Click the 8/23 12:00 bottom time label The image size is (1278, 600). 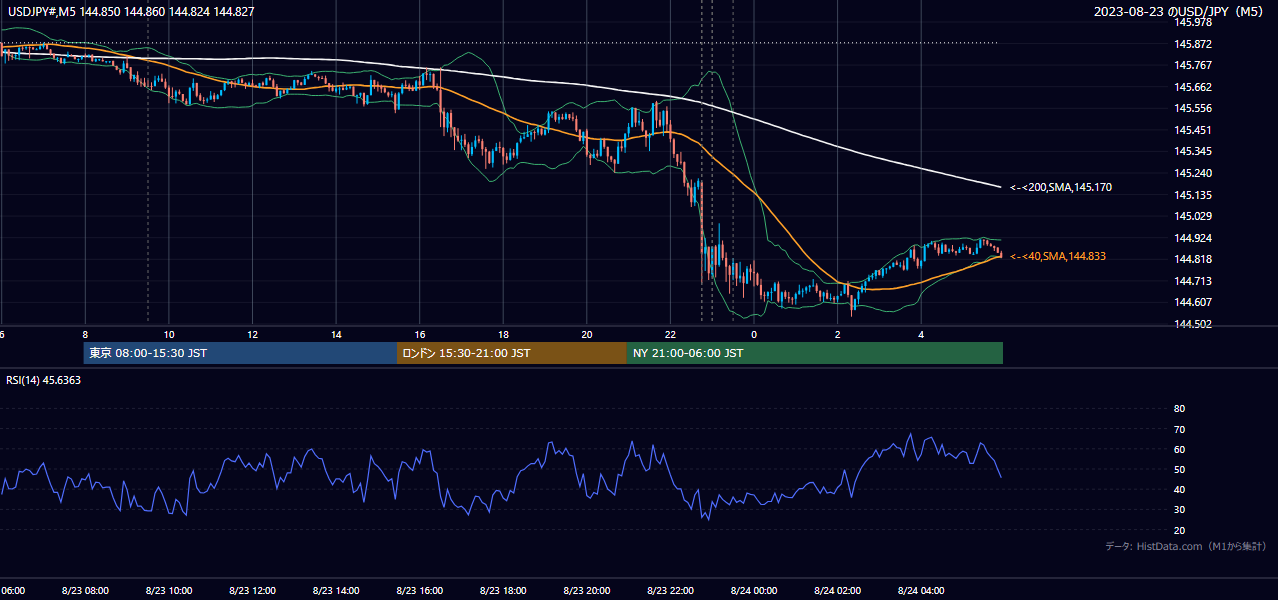[x=252, y=590]
